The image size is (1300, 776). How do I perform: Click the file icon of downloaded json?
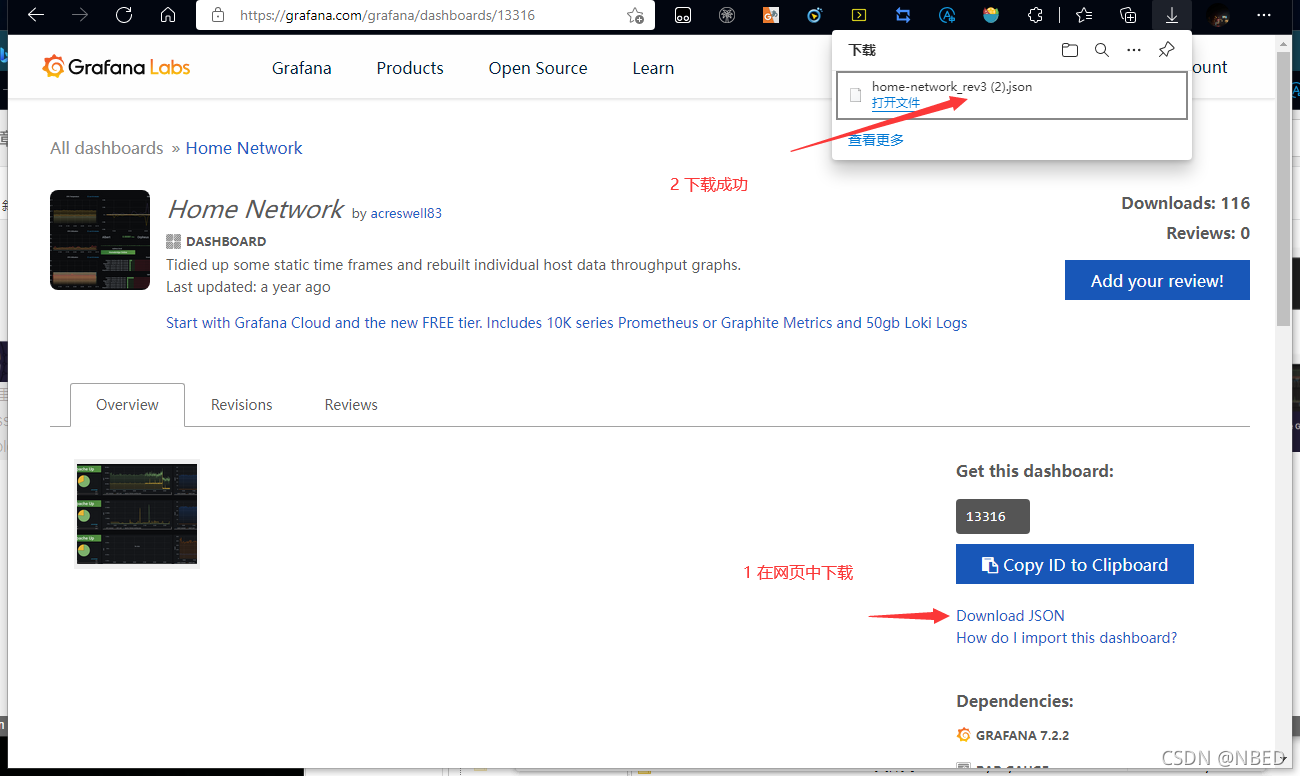click(855, 95)
